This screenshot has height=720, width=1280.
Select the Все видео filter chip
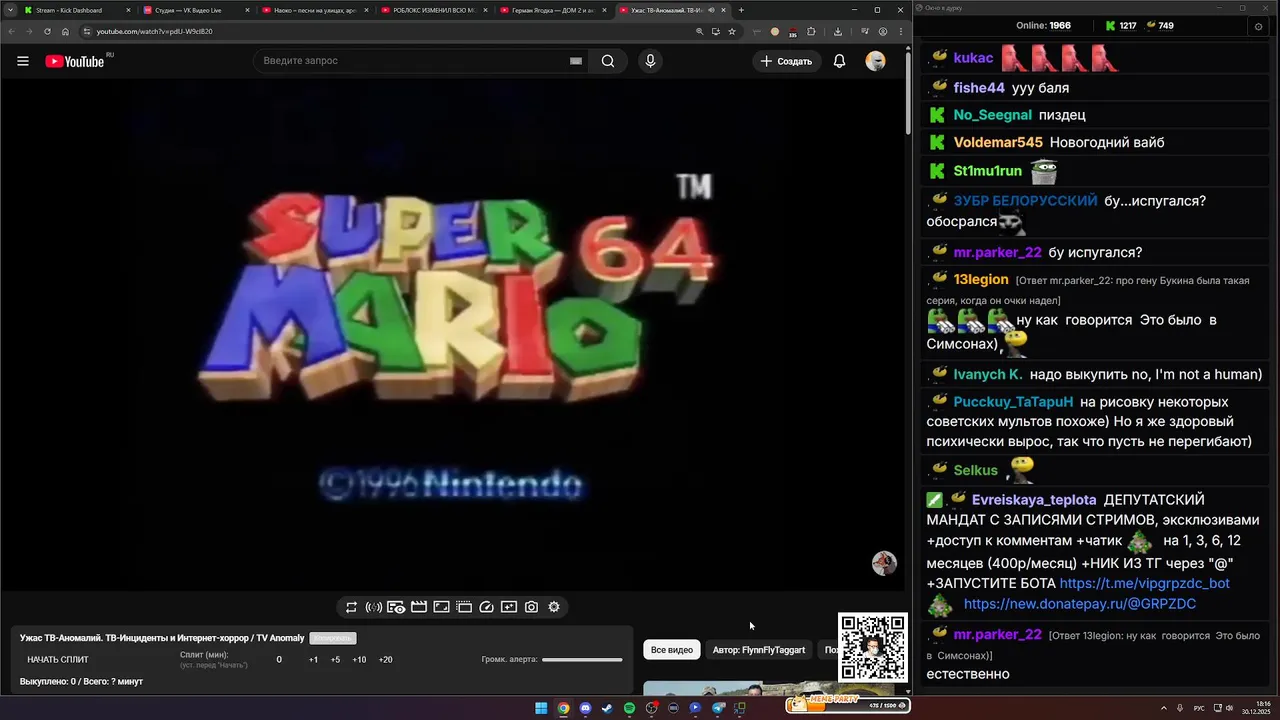pyautogui.click(x=672, y=650)
